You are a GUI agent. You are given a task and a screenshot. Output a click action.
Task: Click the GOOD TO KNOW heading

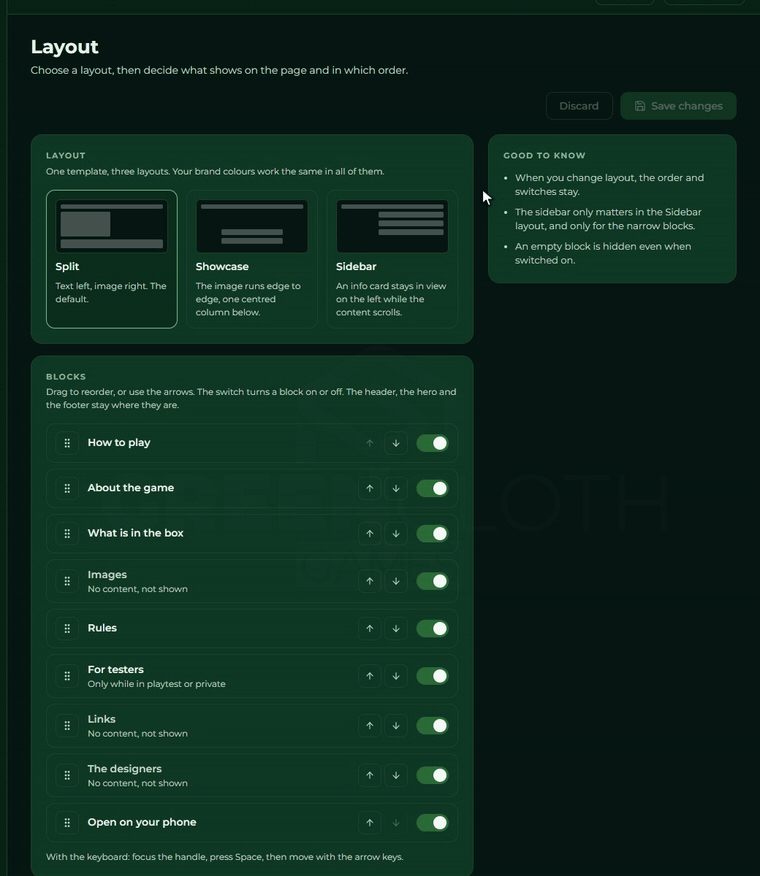click(x=544, y=155)
